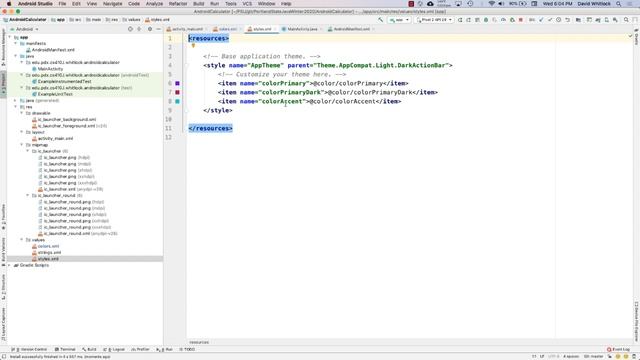Viewport: 640px width, 360px height.
Task: Open the app run configuration dropdown
Action: tap(399, 20)
